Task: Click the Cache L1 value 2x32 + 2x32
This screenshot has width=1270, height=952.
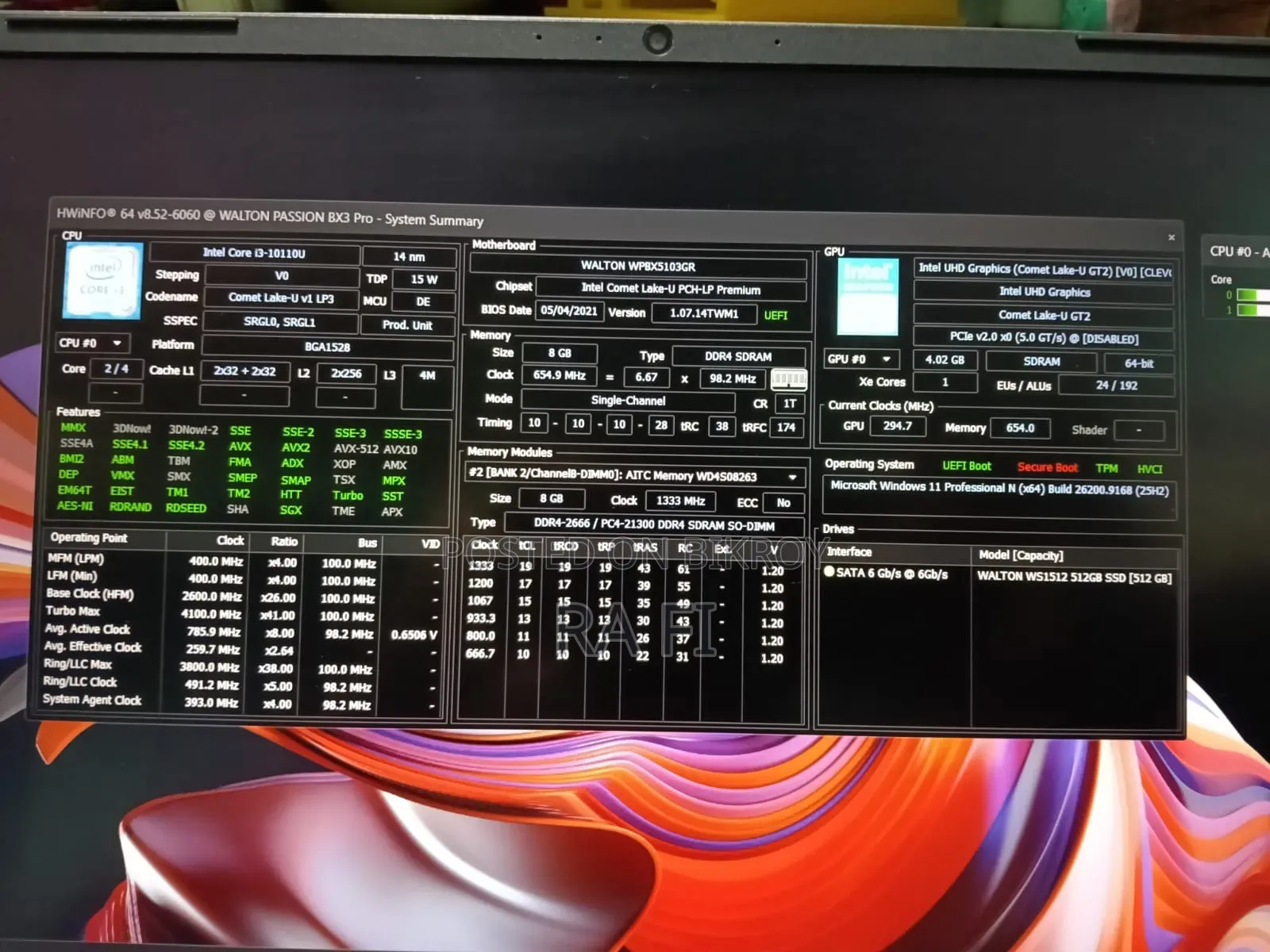Action: click(x=244, y=370)
